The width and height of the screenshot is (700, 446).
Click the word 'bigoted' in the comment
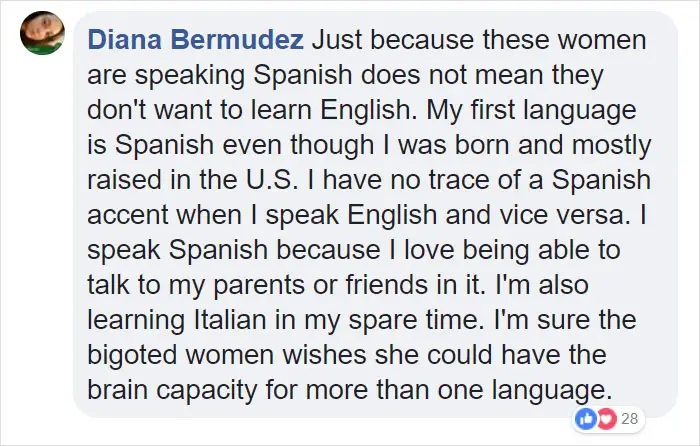132,355
